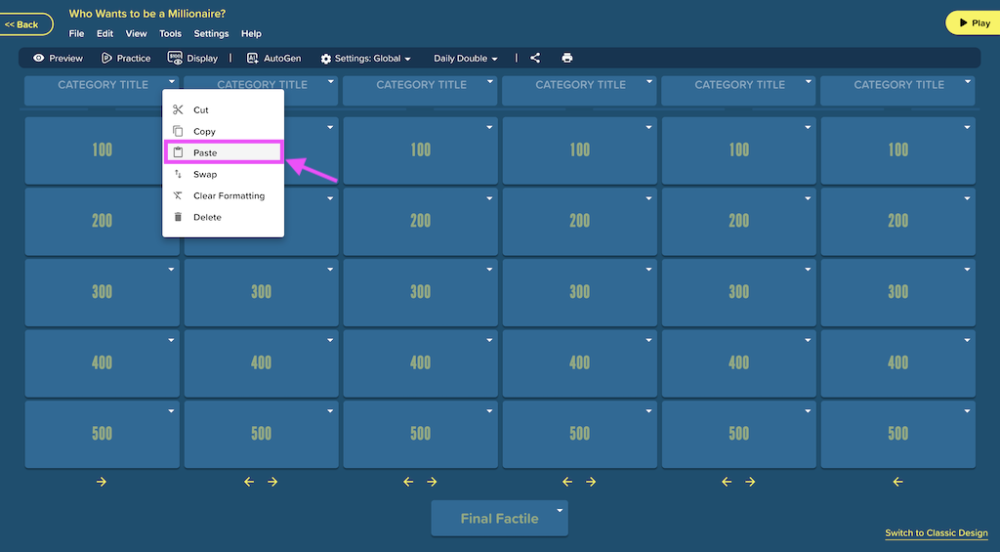The image size is (1000, 552).
Task: Click the share icon in toolbar
Action: coord(535,58)
